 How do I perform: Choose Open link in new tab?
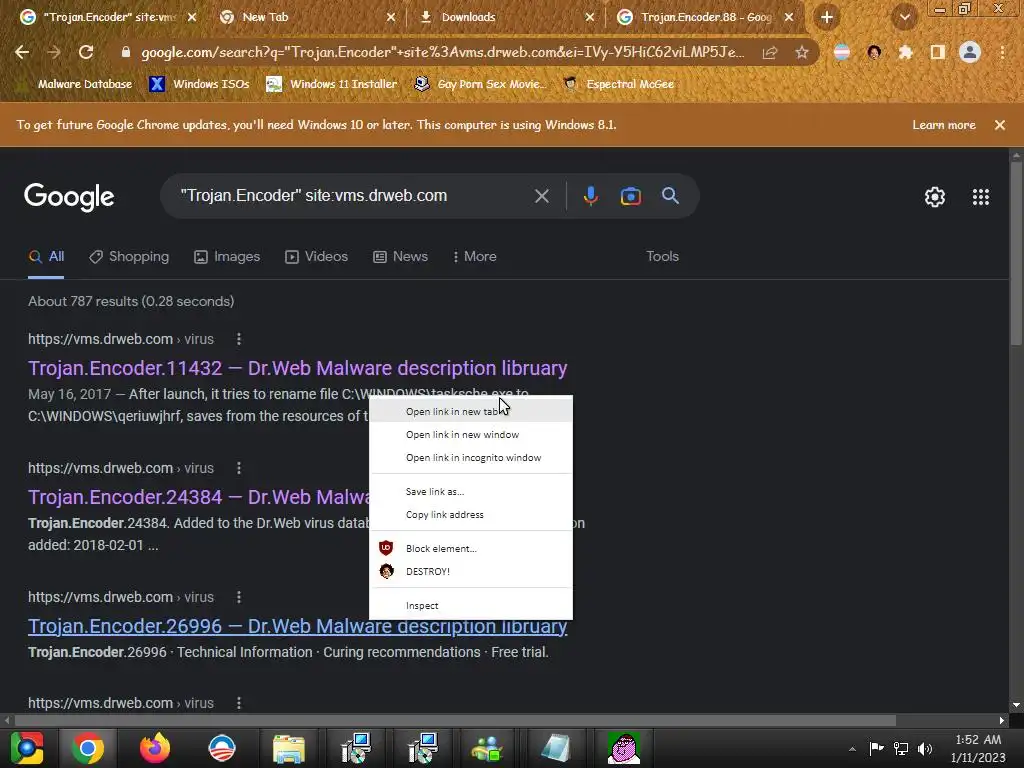(x=471, y=411)
